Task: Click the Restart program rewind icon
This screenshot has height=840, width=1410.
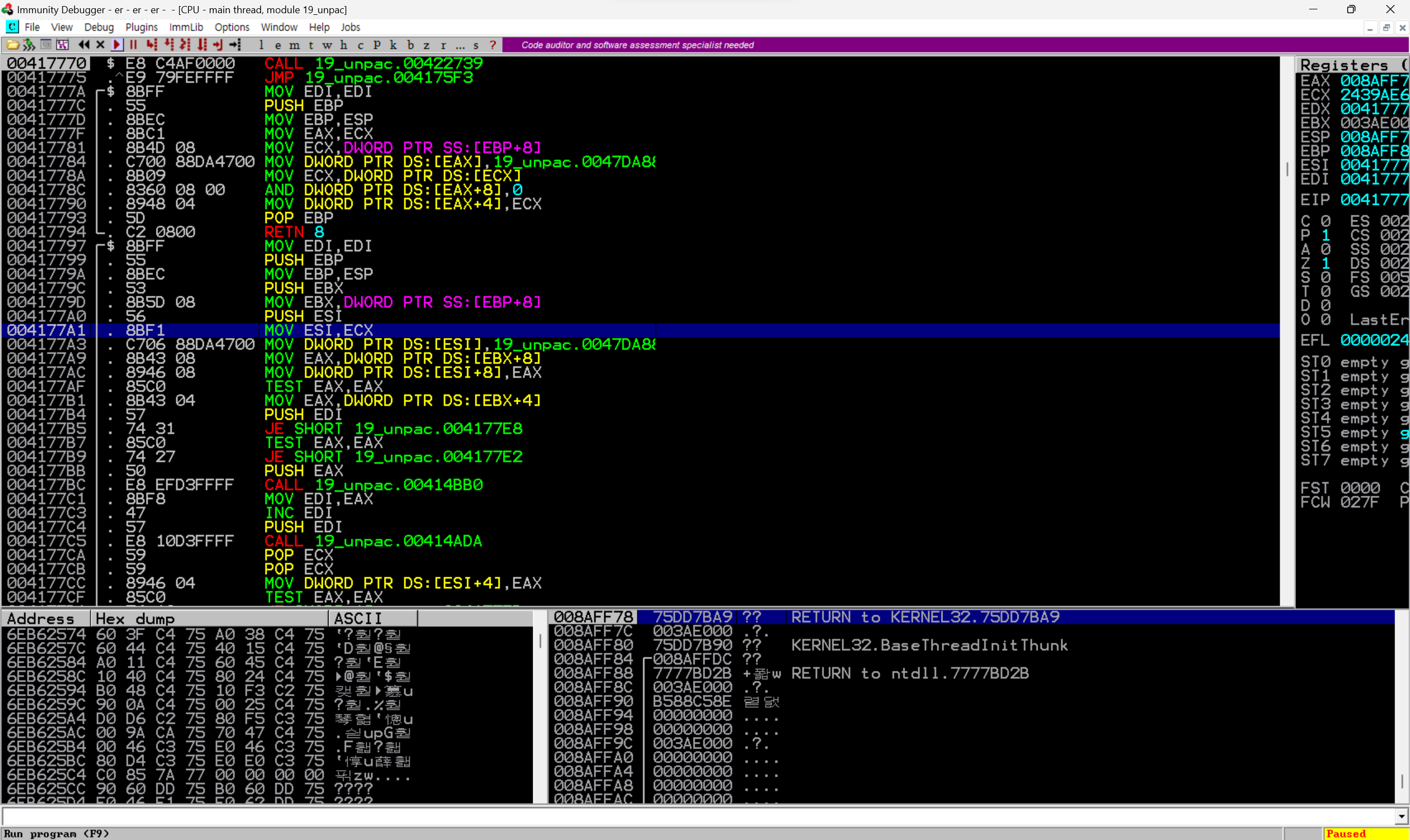Action: click(x=84, y=45)
